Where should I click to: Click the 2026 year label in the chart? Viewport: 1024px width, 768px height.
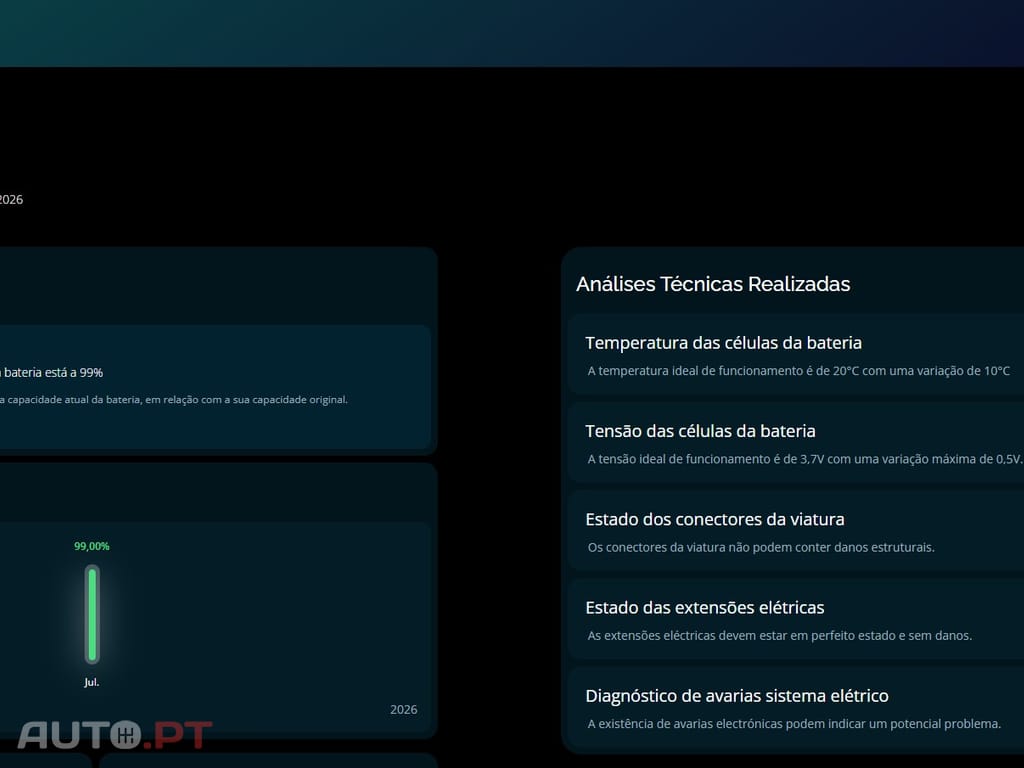point(404,710)
